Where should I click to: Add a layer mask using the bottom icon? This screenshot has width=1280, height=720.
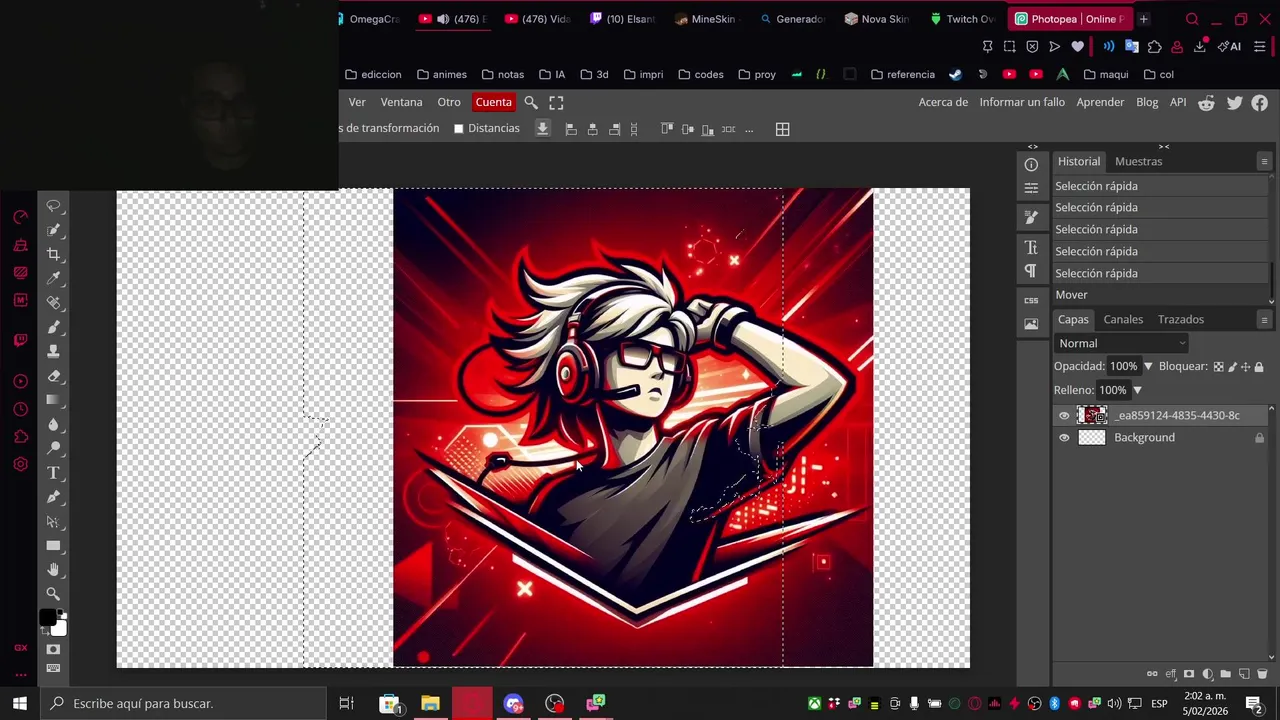point(1189,674)
